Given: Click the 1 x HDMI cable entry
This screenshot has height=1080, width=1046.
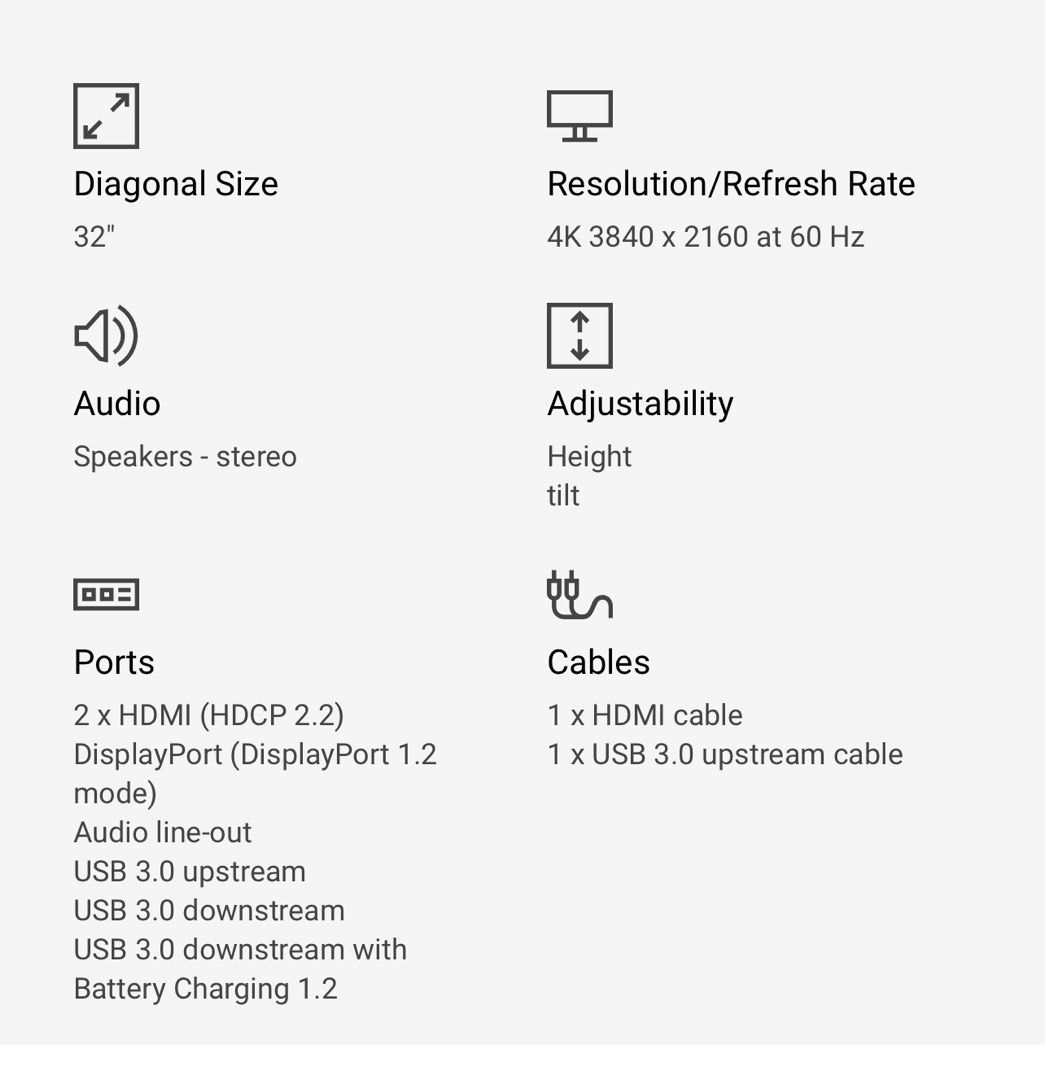Looking at the screenshot, I should tap(645, 716).
